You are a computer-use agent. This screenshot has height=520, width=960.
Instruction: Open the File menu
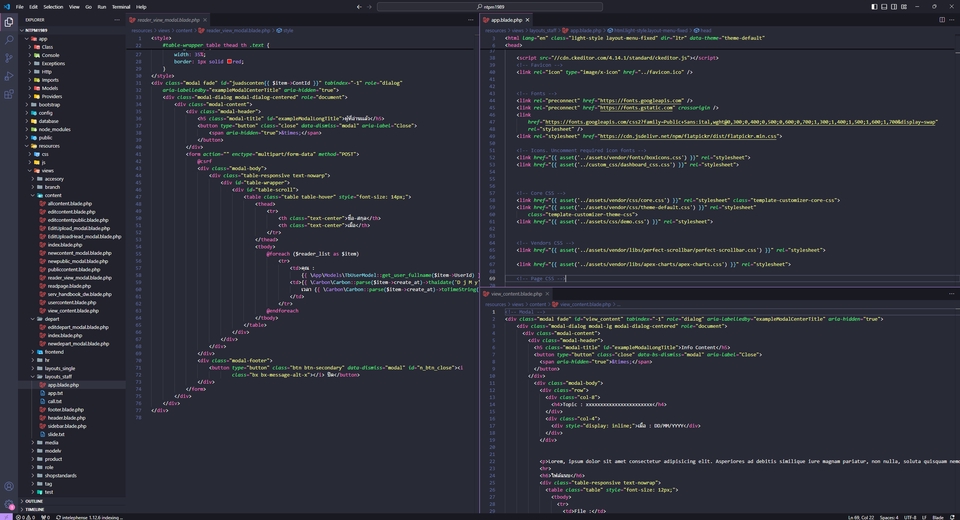[20, 7]
